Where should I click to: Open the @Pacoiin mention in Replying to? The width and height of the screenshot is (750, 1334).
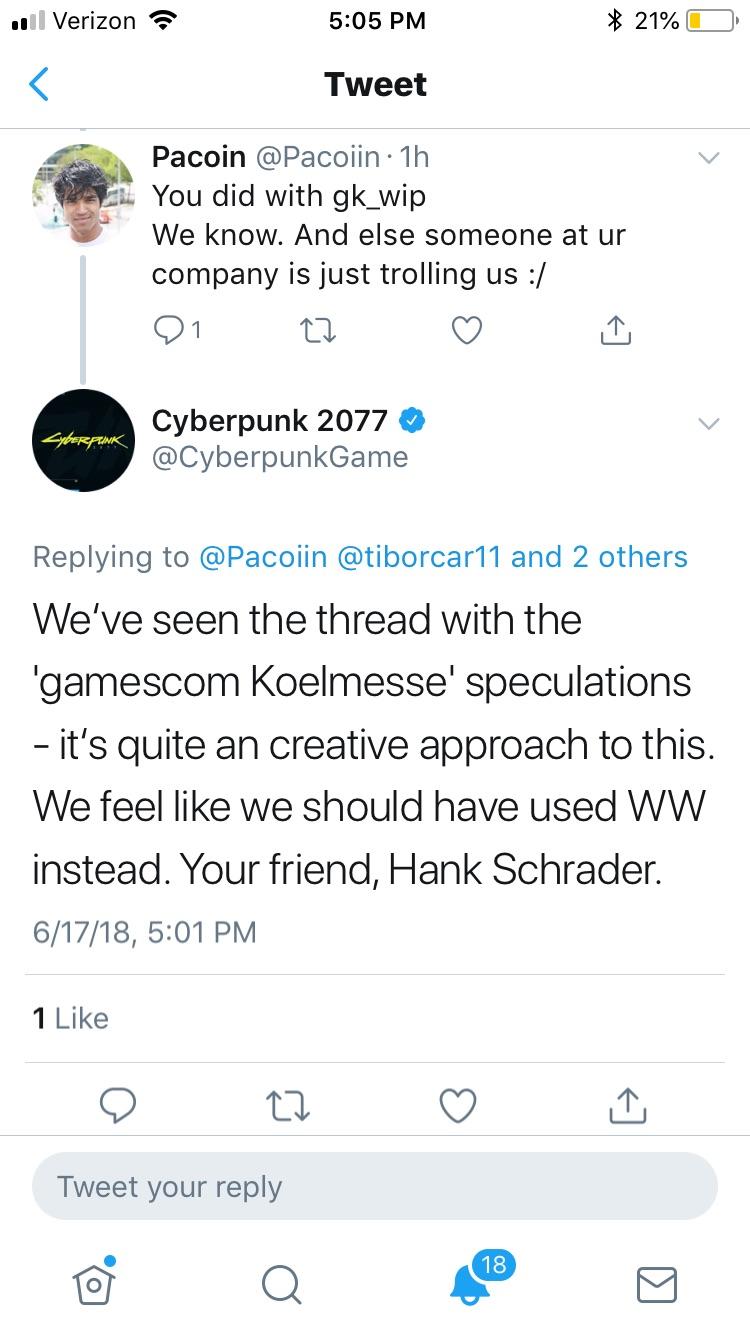point(263,557)
